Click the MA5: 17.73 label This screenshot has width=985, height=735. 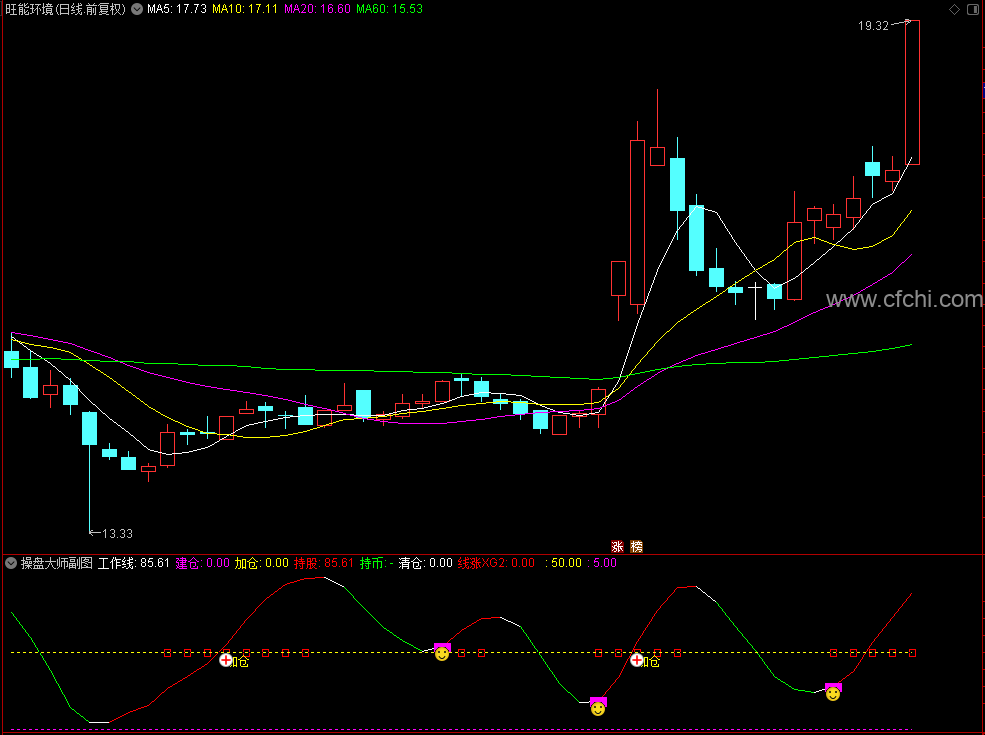pos(177,9)
